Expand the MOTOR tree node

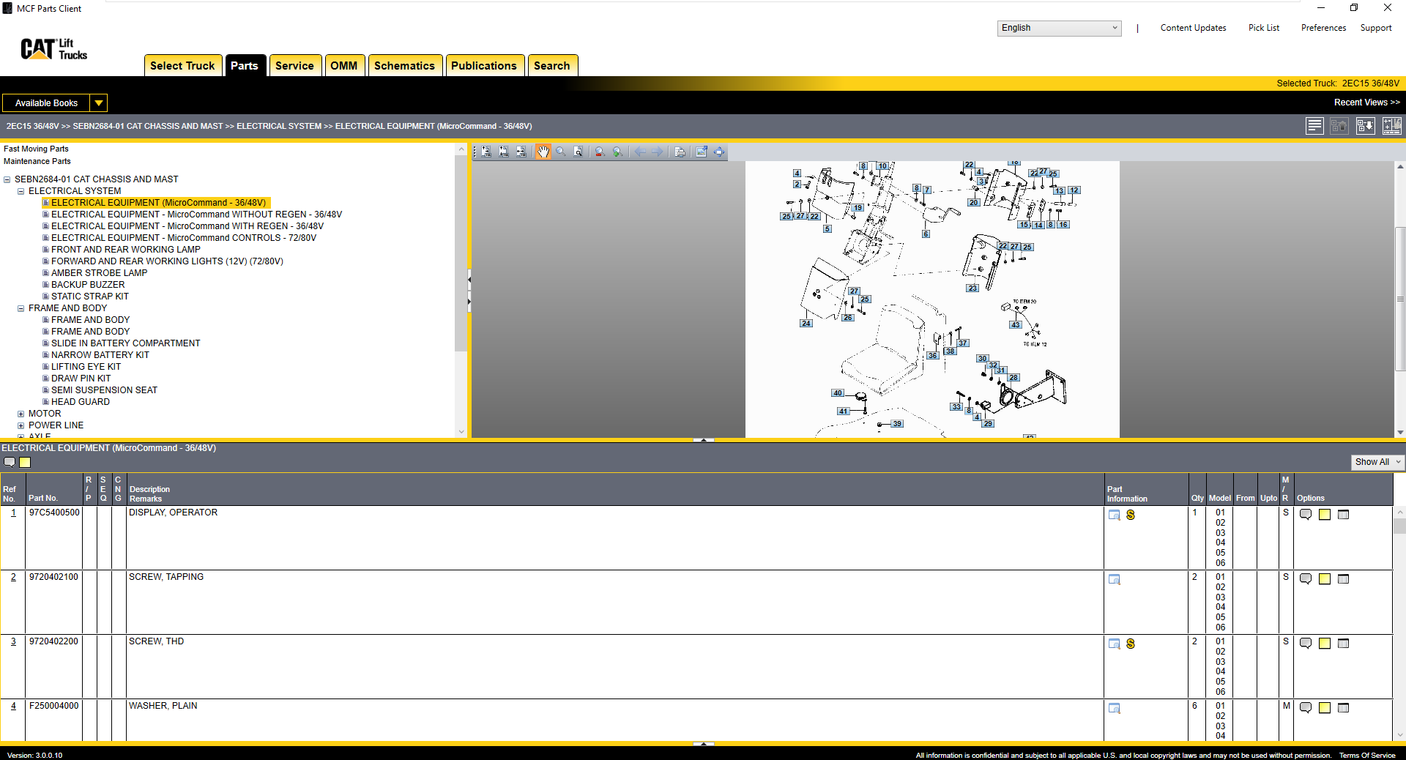click(x=22, y=413)
